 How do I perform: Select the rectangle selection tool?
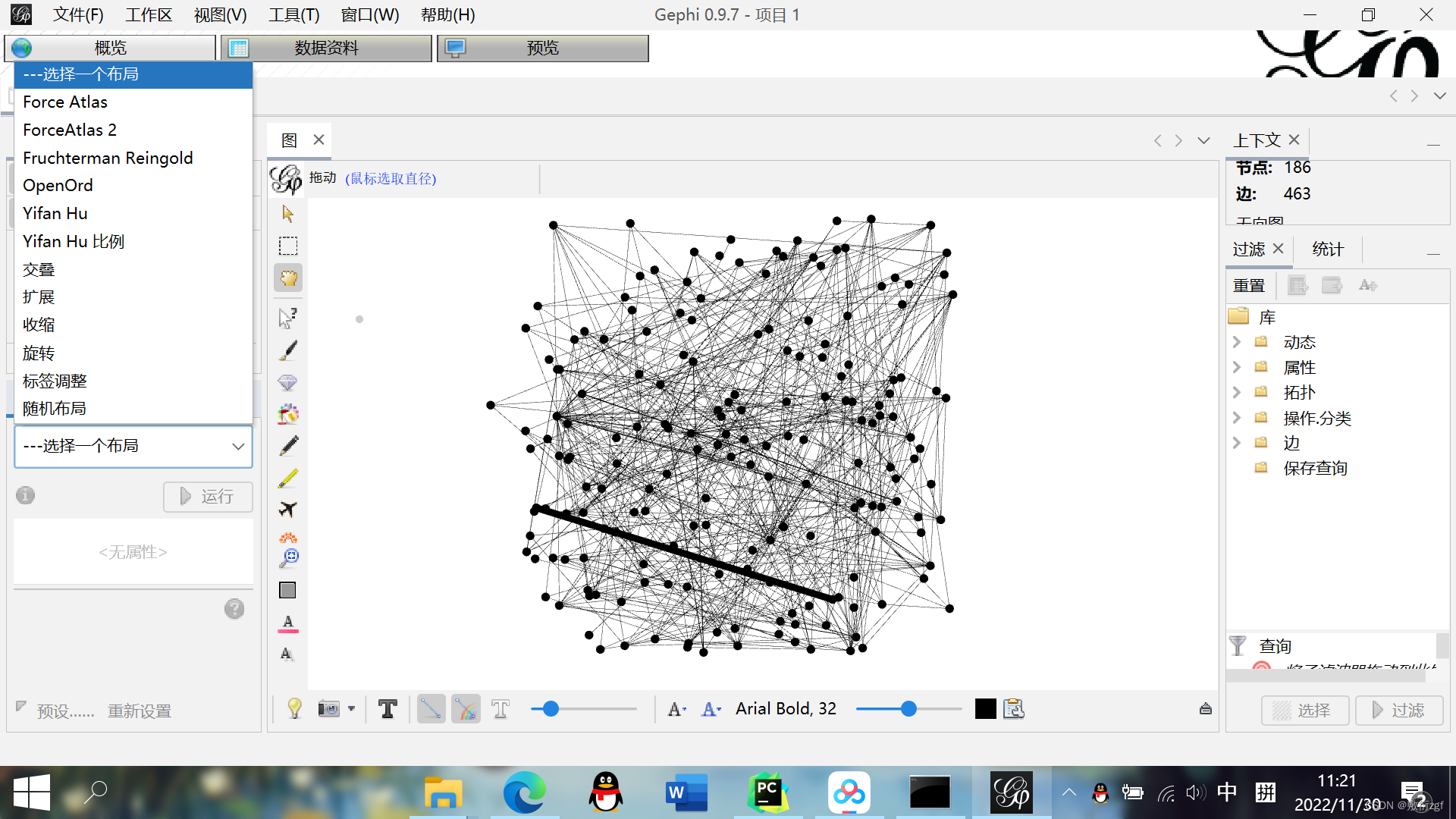click(x=287, y=246)
